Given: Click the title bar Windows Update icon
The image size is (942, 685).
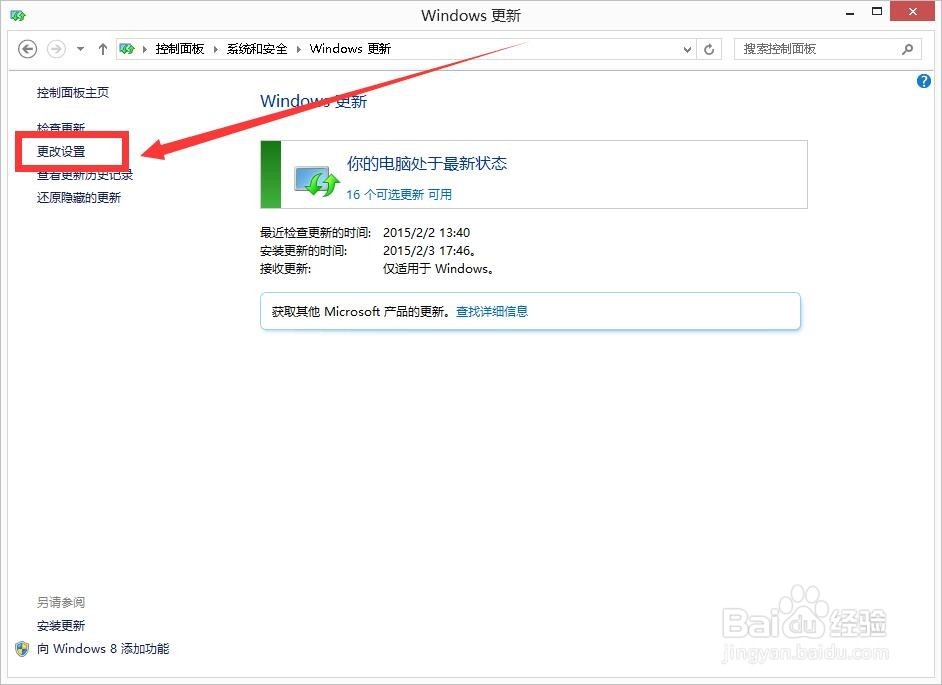Looking at the screenshot, I should (17, 15).
